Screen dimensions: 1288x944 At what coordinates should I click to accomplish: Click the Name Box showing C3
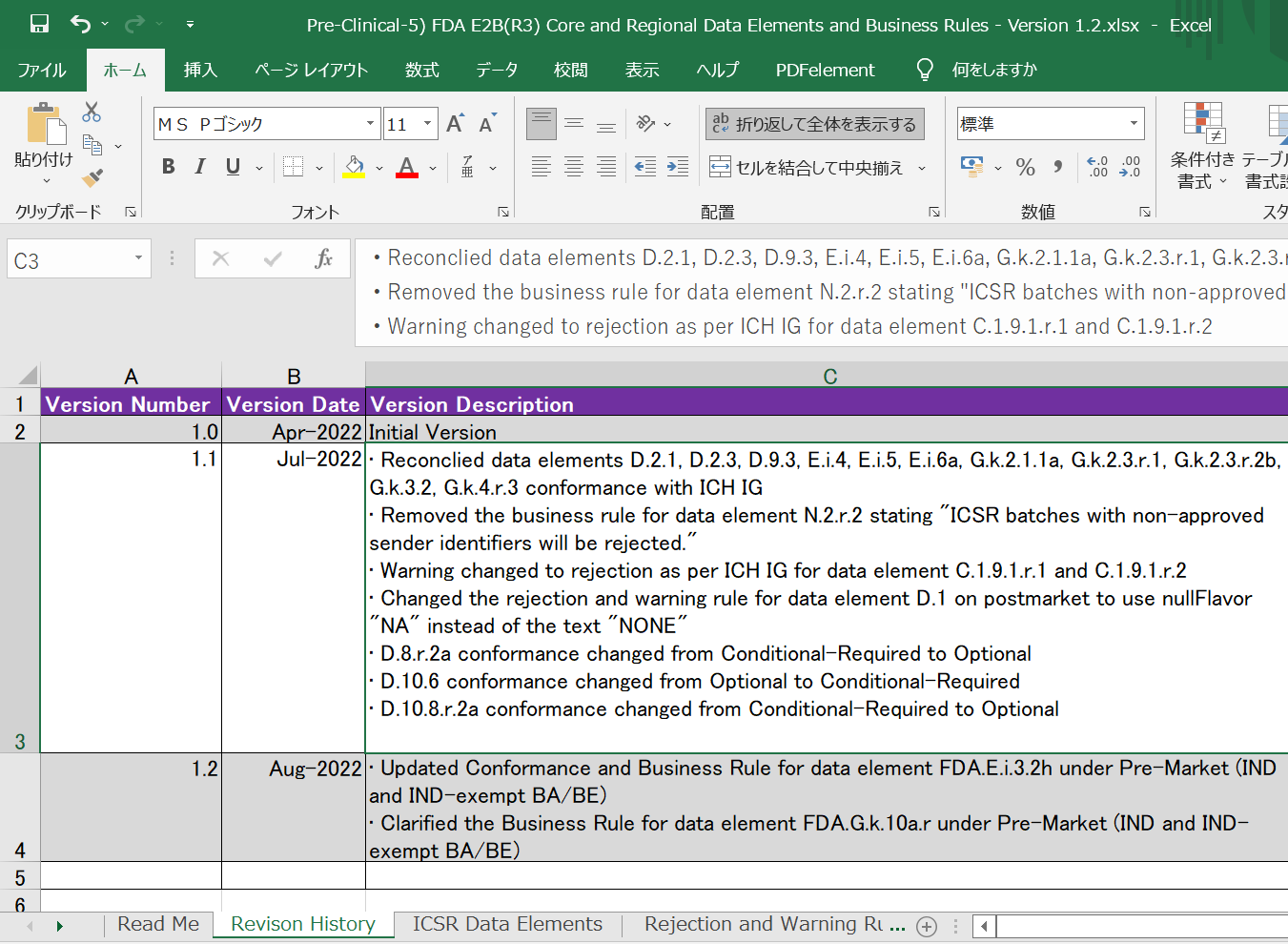(x=67, y=260)
